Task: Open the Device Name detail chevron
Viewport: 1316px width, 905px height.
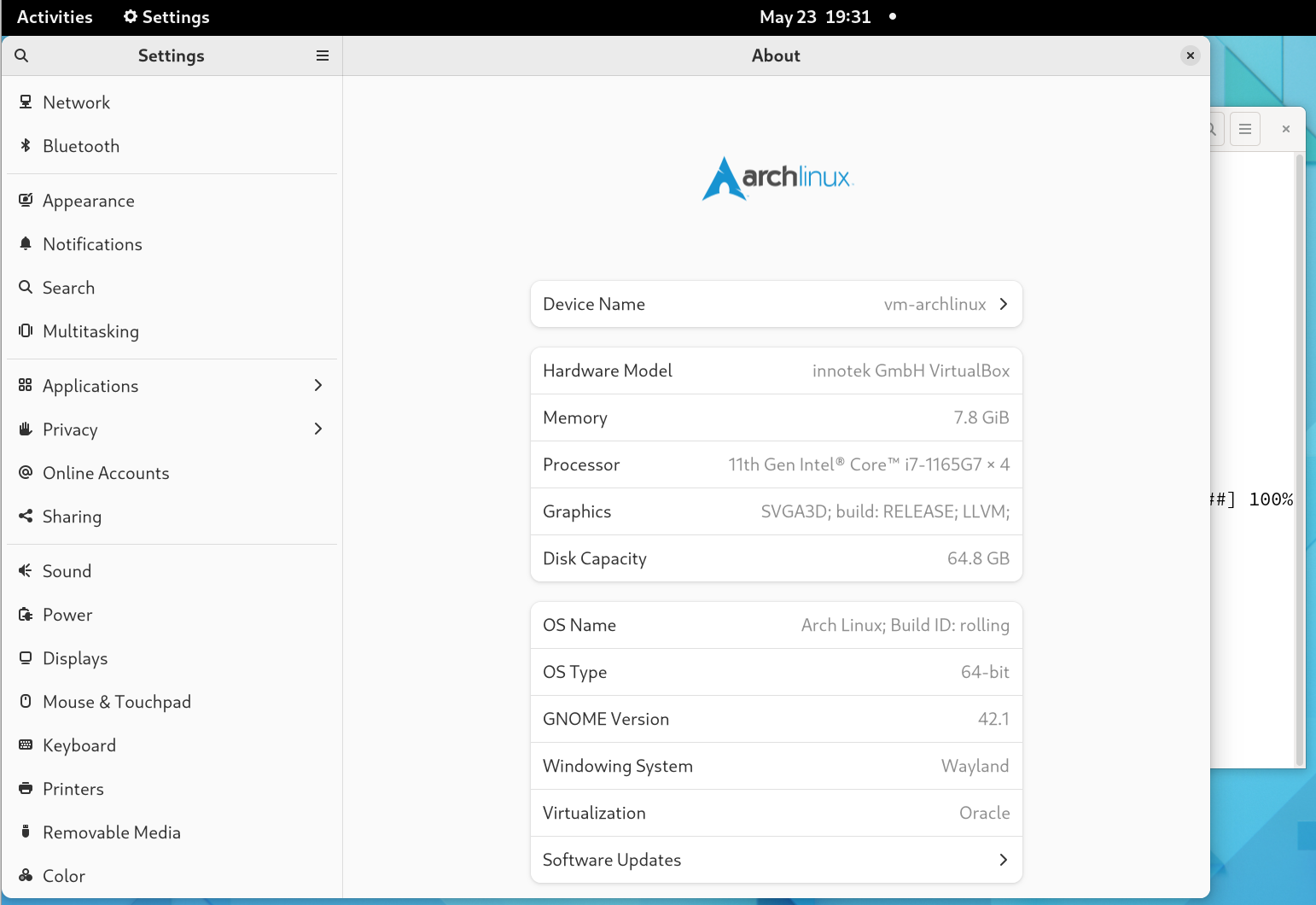Action: (1003, 304)
